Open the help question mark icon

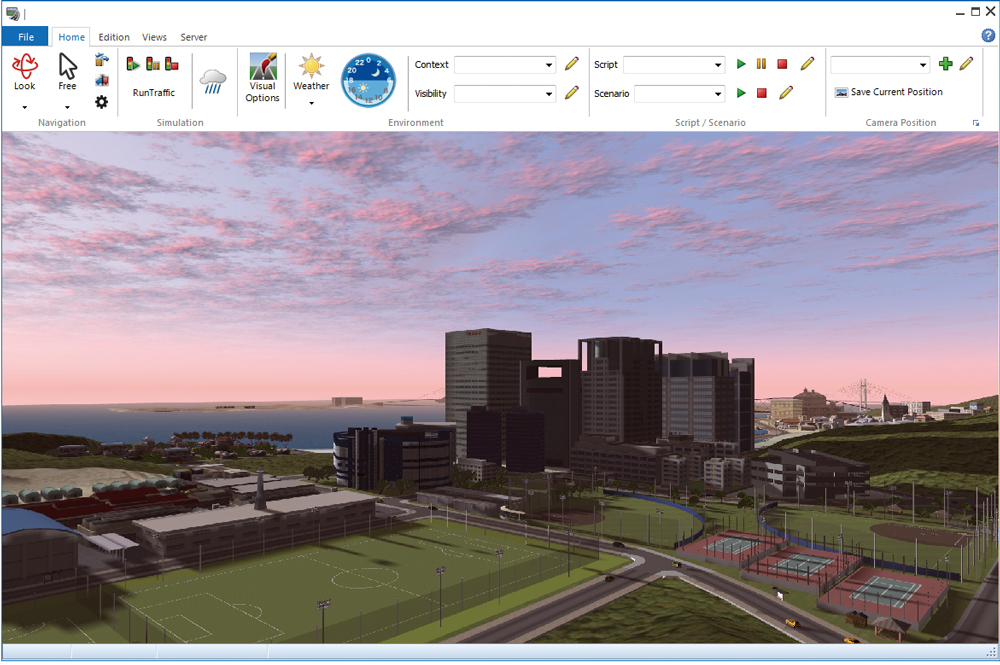(x=988, y=36)
